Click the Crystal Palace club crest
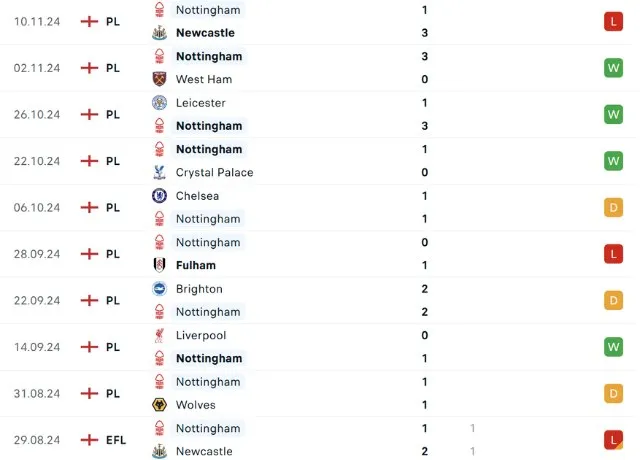Image resolution: width=640 pixels, height=460 pixels. coord(158,172)
